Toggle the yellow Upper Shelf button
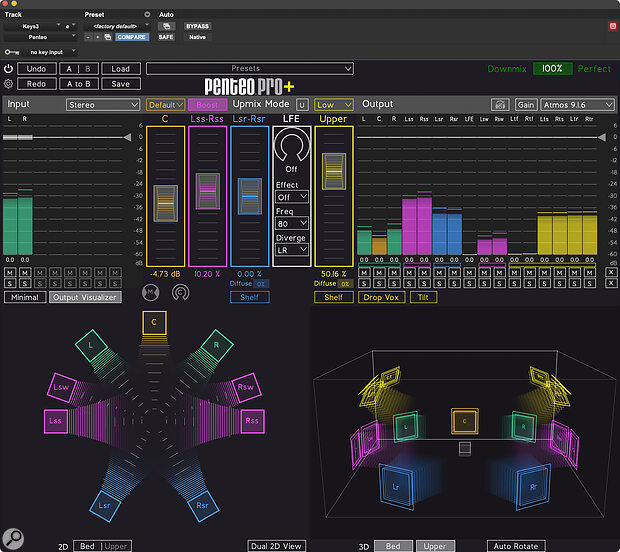The image size is (620, 552). point(334,297)
